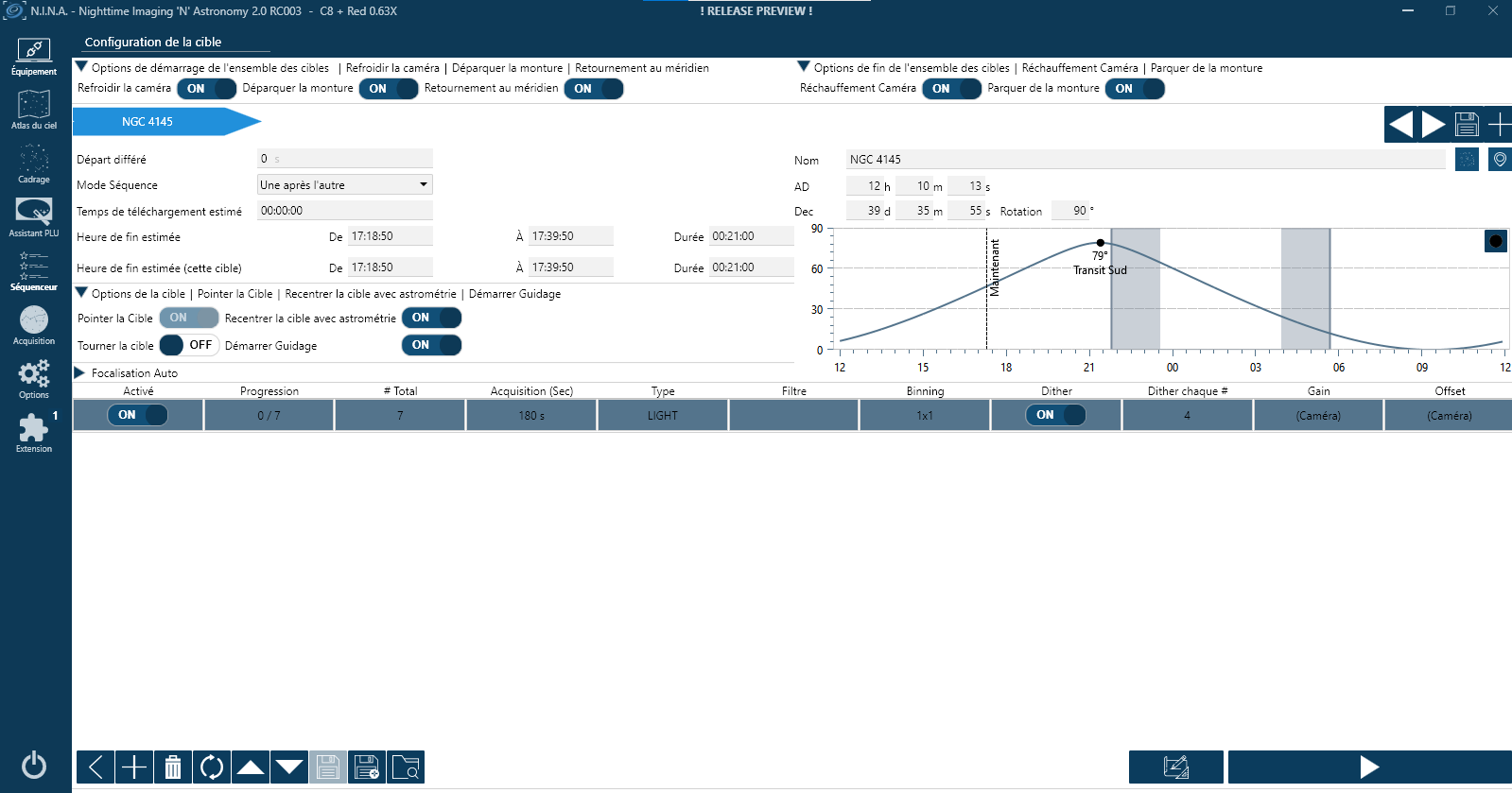Open a sequence file with folder icon
The height and width of the screenshot is (793, 1512).
click(406, 767)
